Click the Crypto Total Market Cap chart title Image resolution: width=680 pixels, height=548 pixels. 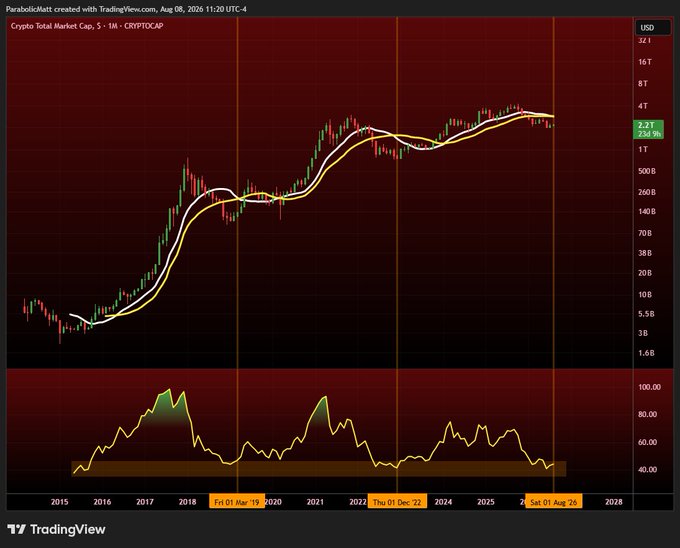[x=87, y=26]
